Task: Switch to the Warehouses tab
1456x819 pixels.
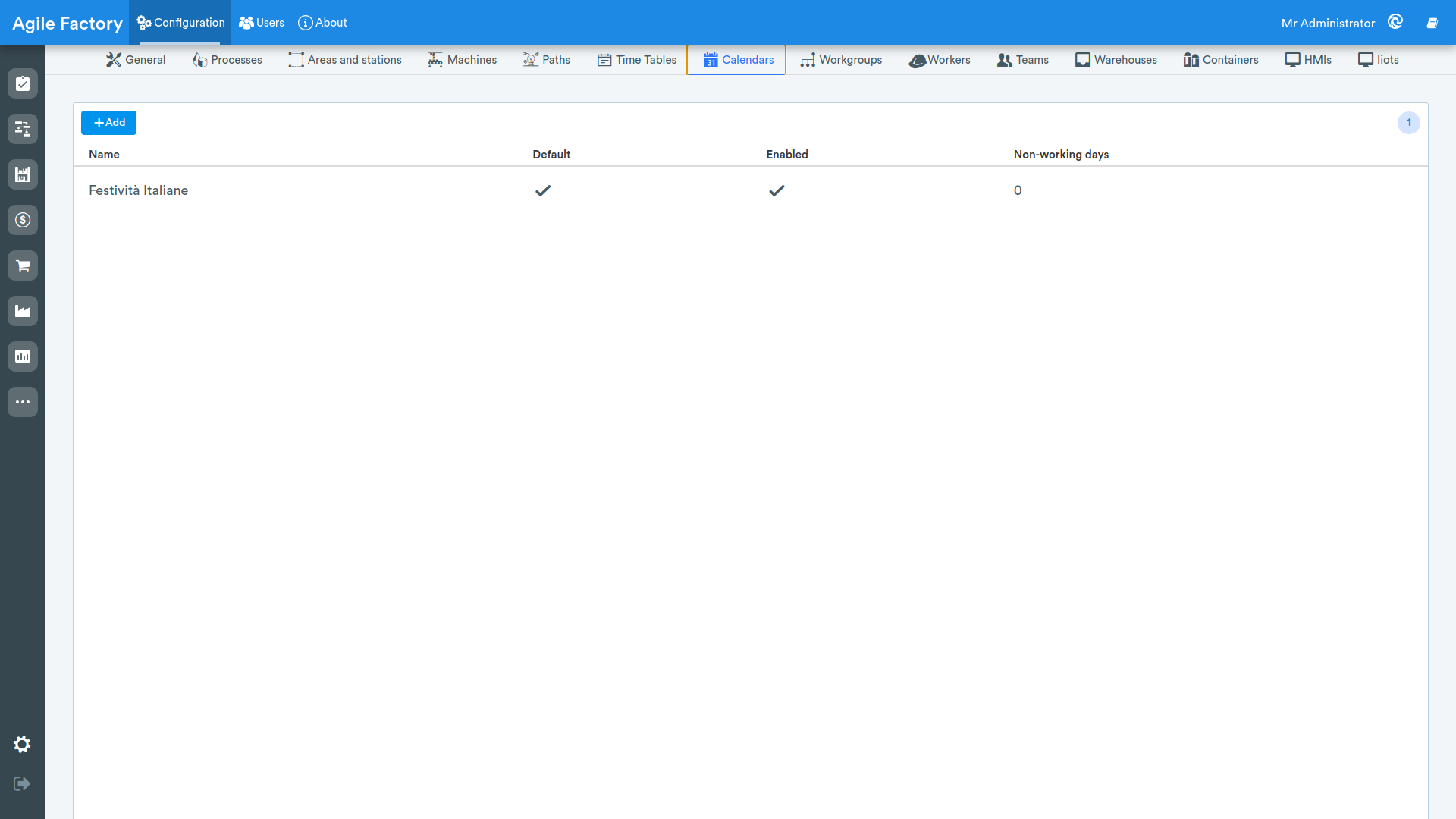Action: point(1116,60)
